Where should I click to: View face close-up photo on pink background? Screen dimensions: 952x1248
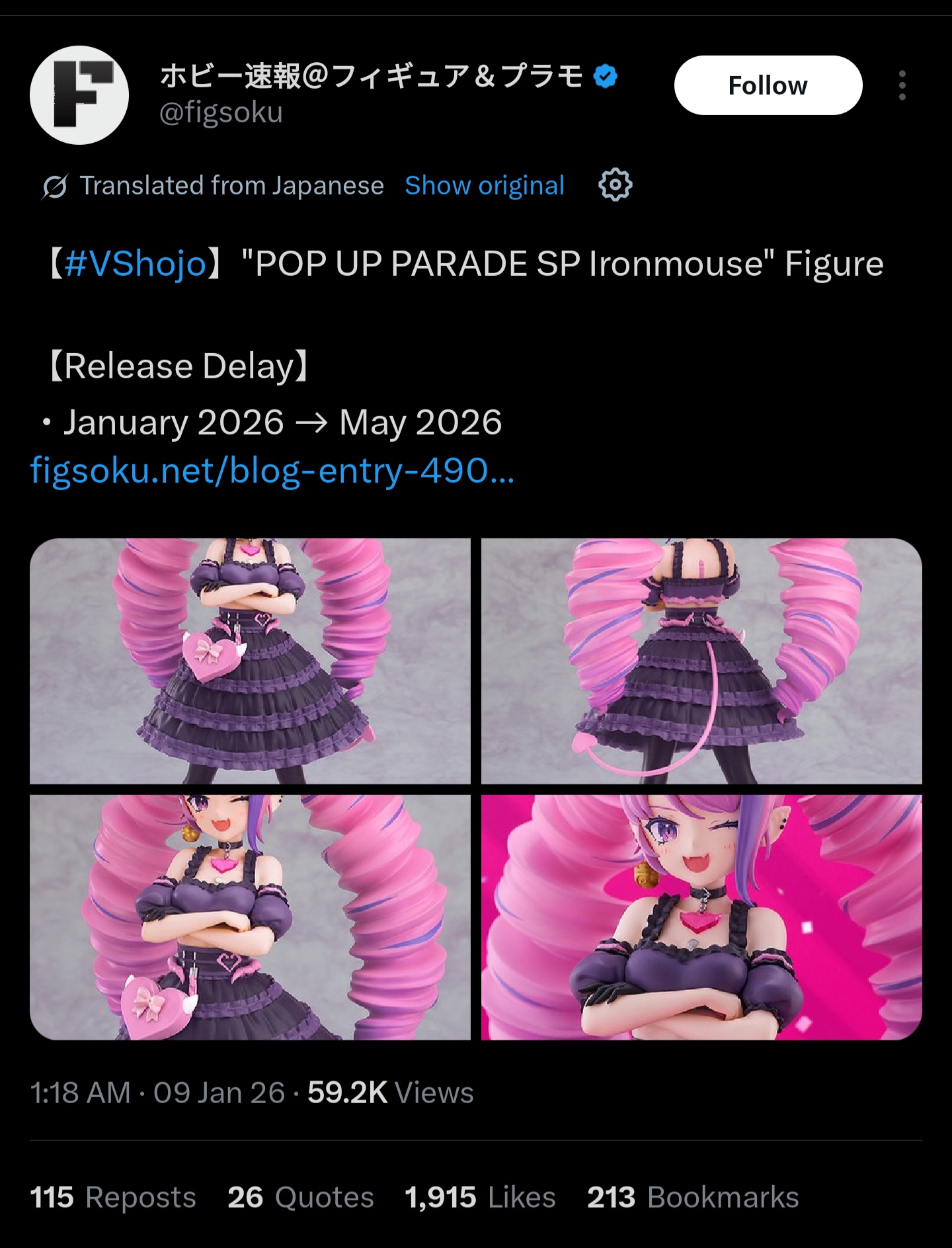coord(701,917)
